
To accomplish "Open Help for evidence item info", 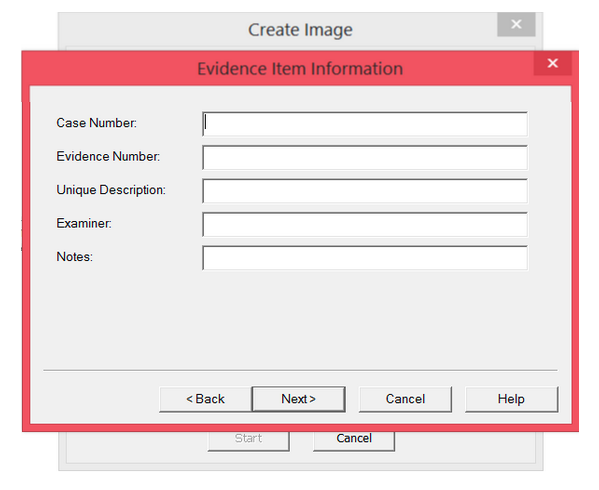I will point(511,399).
